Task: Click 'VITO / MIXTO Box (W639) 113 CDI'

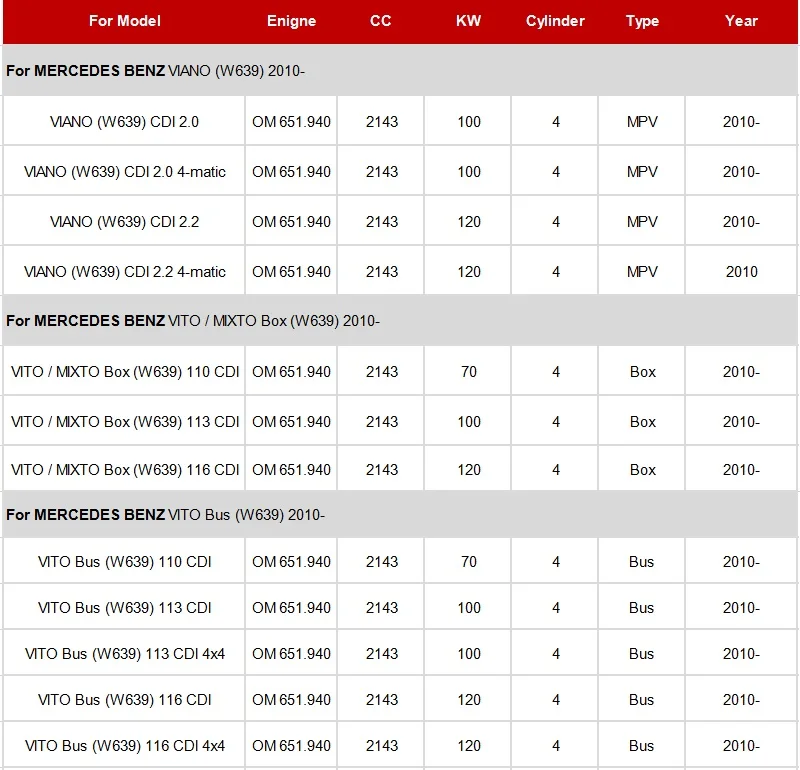Action: (x=124, y=421)
